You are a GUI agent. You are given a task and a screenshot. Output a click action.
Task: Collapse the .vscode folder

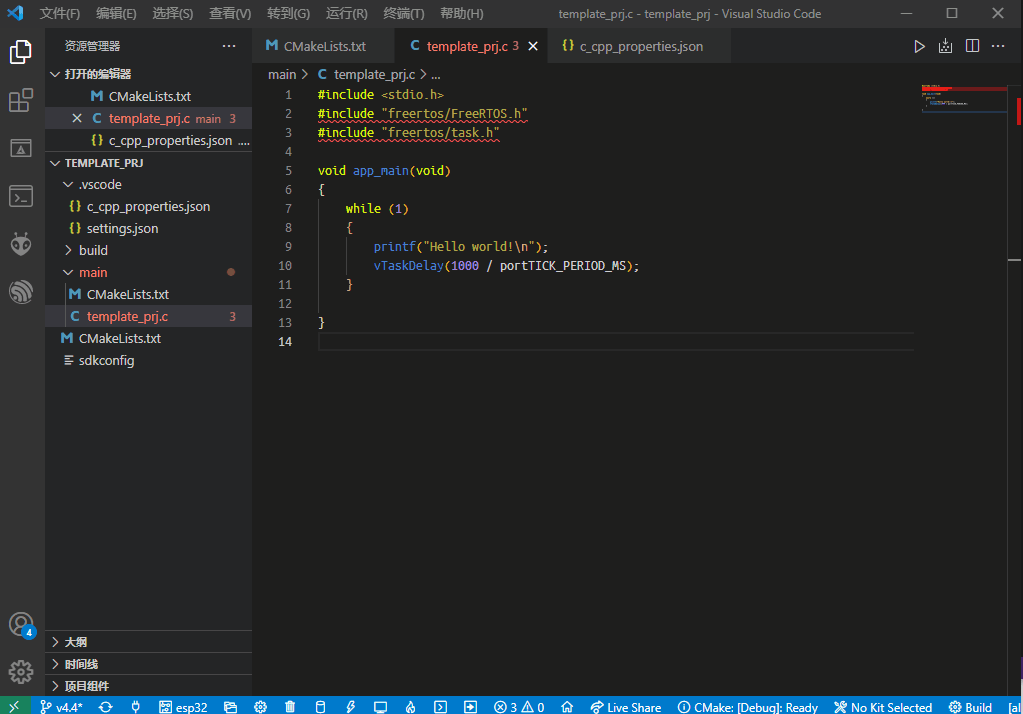tap(68, 185)
